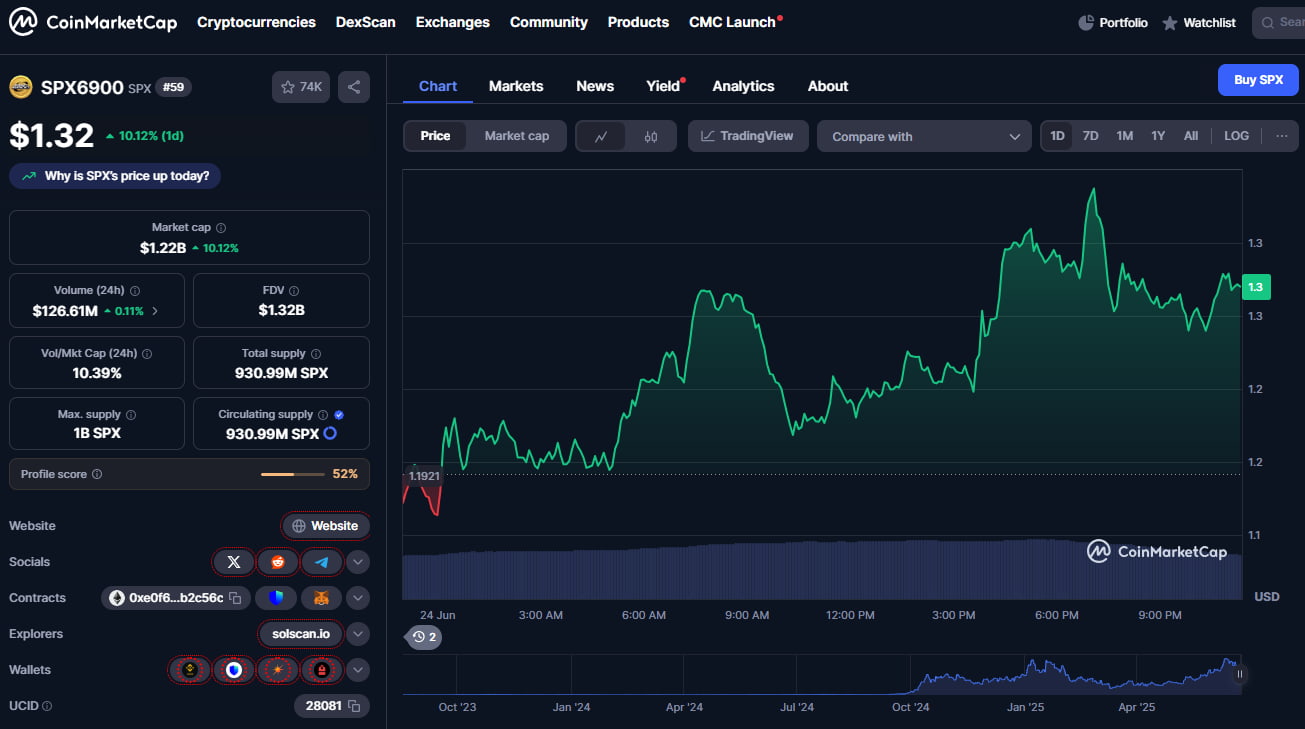Click the info icon beside Total supply
Viewport: 1305px width, 729px height.
pos(316,354)
